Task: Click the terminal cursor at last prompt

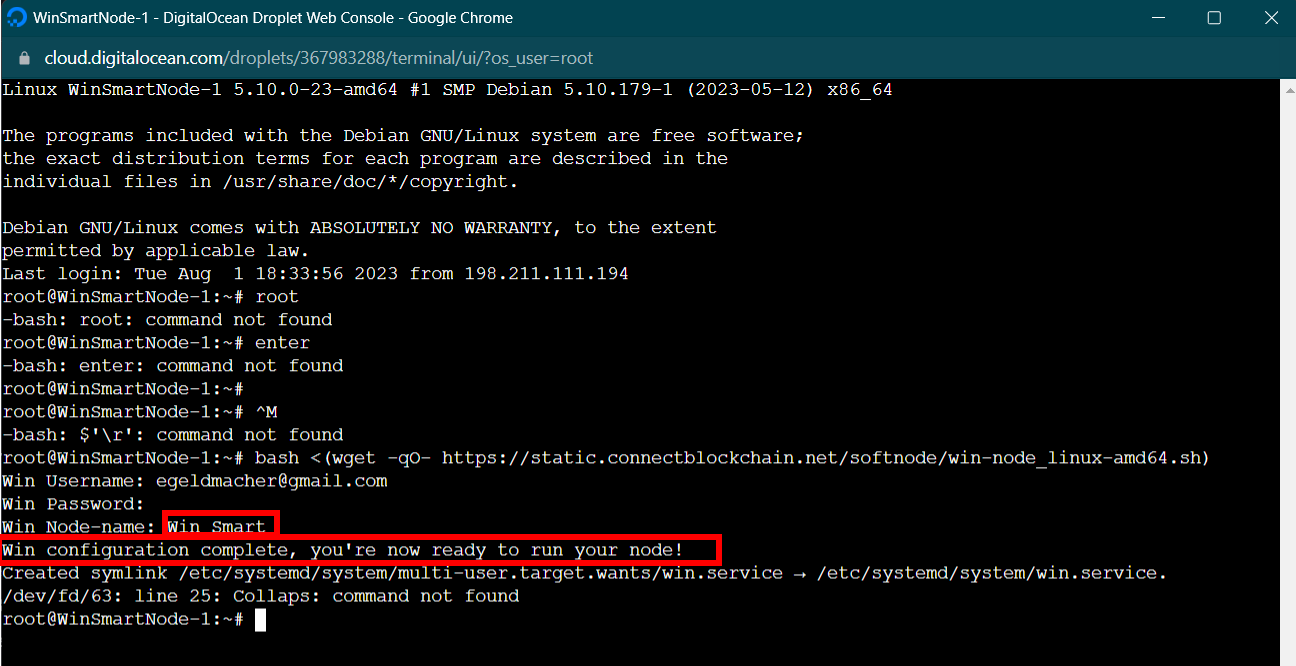Action: click(260, 620)
